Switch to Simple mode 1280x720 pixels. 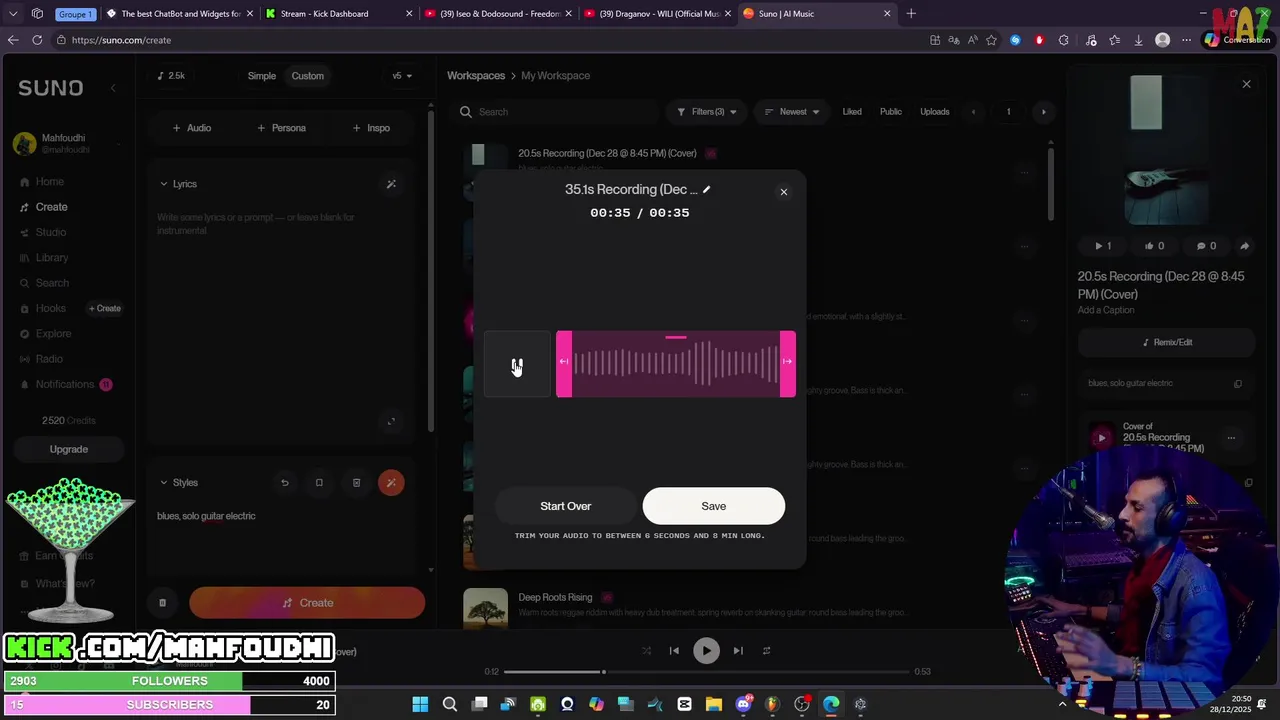(x=262, y=76)
